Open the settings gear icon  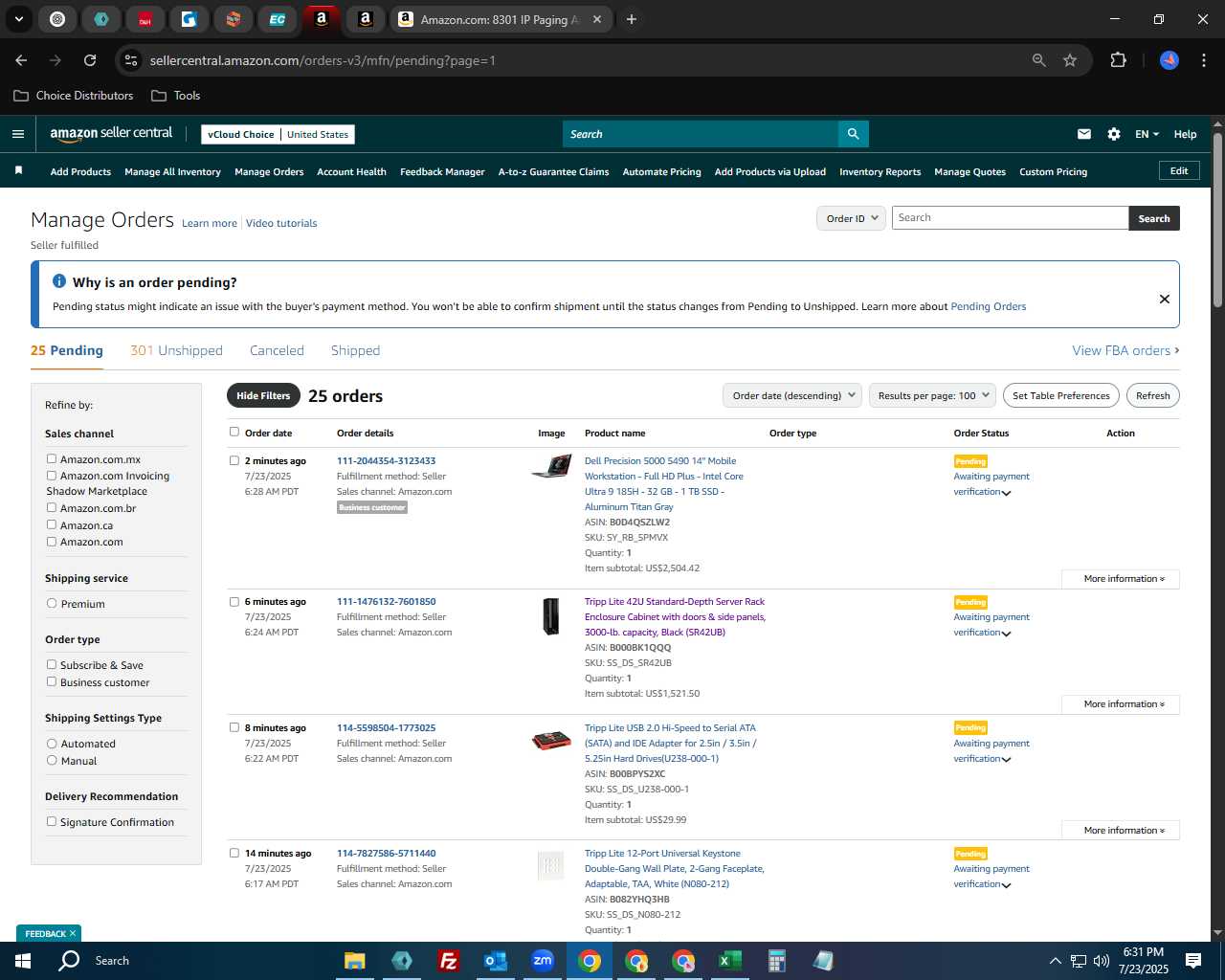pos(1114,134)
